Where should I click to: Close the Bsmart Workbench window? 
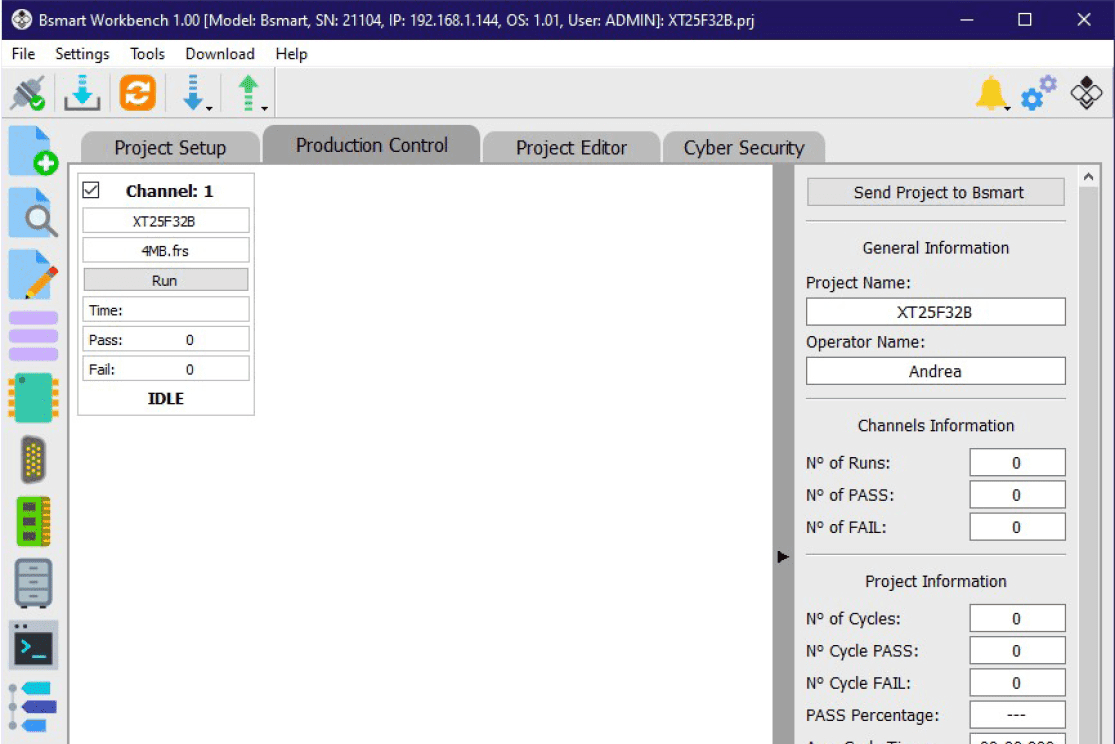[x=1084, y=19]
